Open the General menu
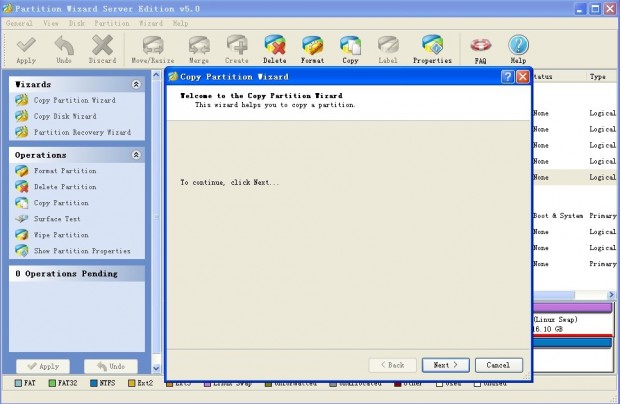The height and width of the screenshot is (404, 620). (x=19, y=23)
